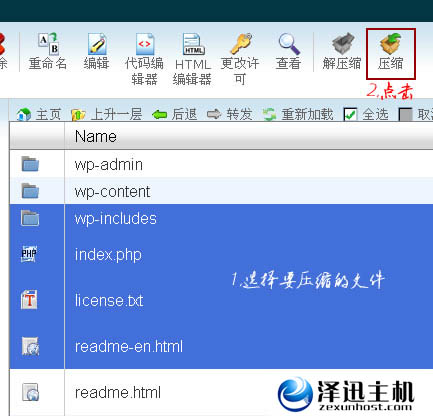The height and width of the screenshot is (416, 433).
Task: Click the index.php file entry
Action: click(108, 255)
